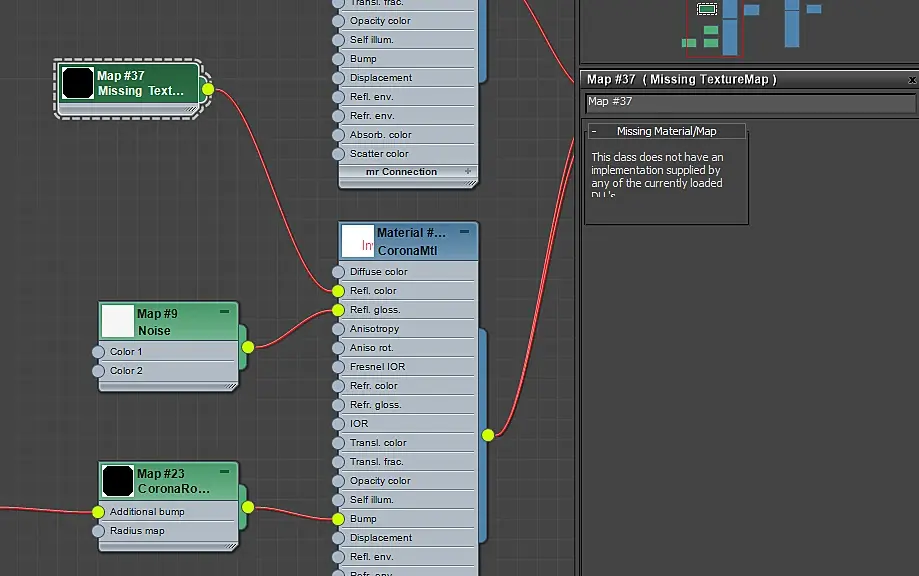Click the Map #9 Noise white preview swatch
Viewport: 919px width, 576px height.
click(118, 321)
